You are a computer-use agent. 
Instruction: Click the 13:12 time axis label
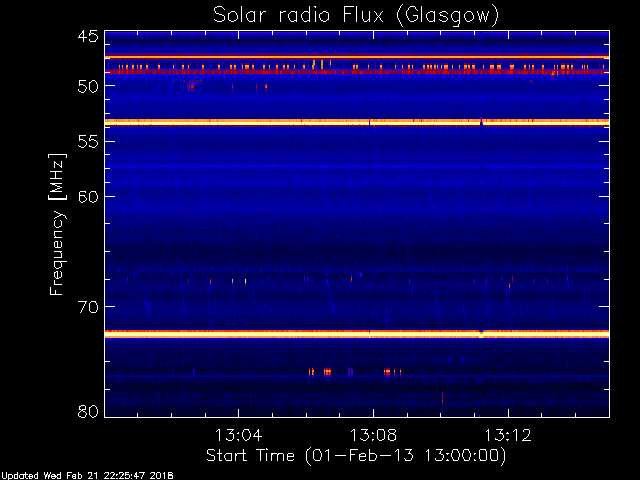click(x=508, y=435)
